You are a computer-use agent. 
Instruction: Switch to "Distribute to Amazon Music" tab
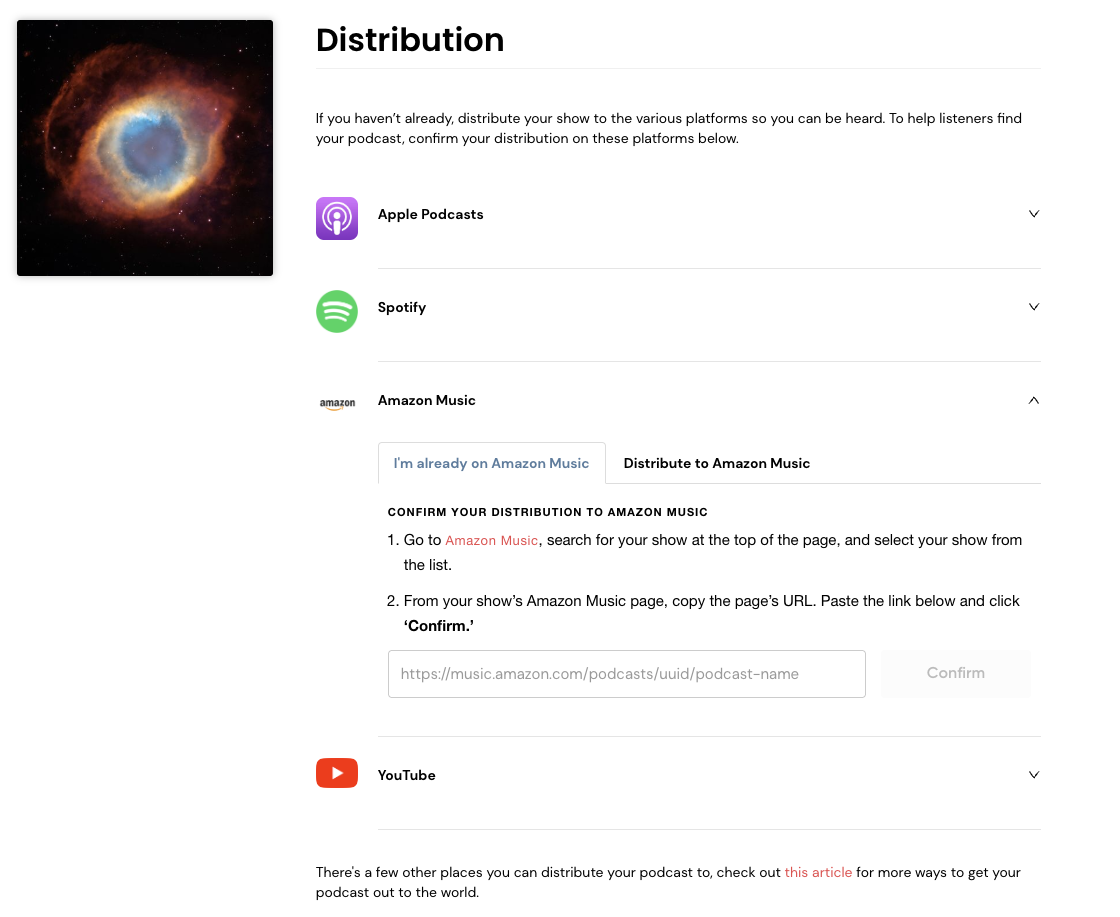716,463
